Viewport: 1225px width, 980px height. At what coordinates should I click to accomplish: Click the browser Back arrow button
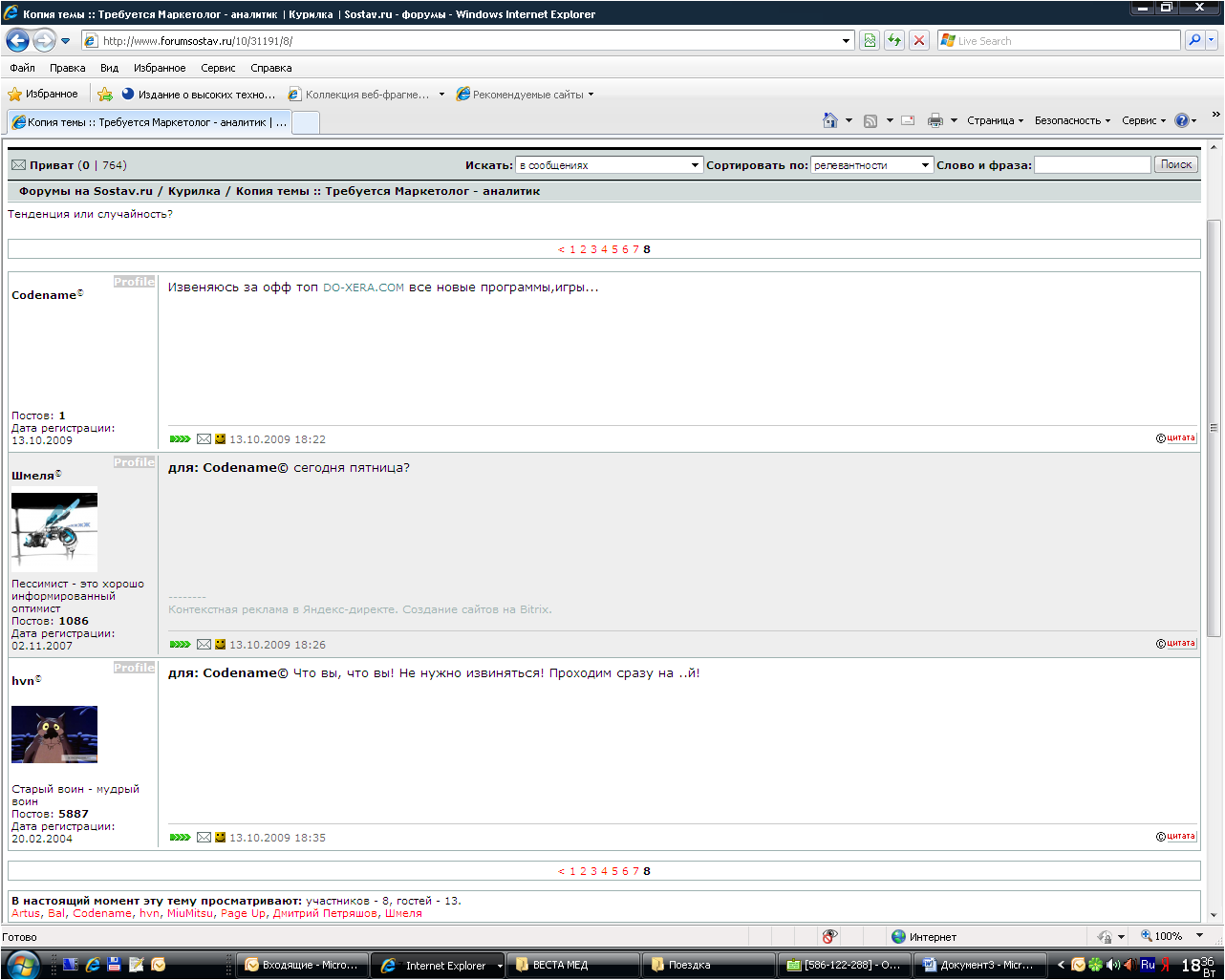[18, 40]
